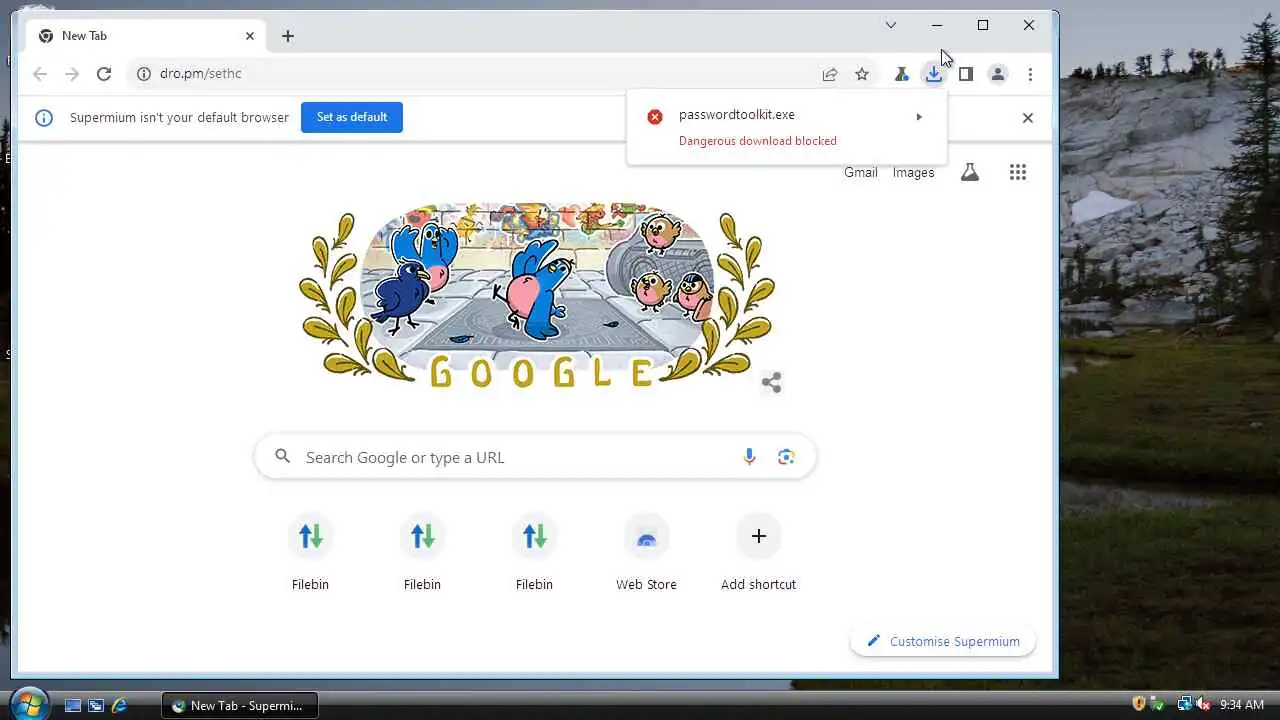Click the 9:34 AM taskbar clock

pos(1242,705)
